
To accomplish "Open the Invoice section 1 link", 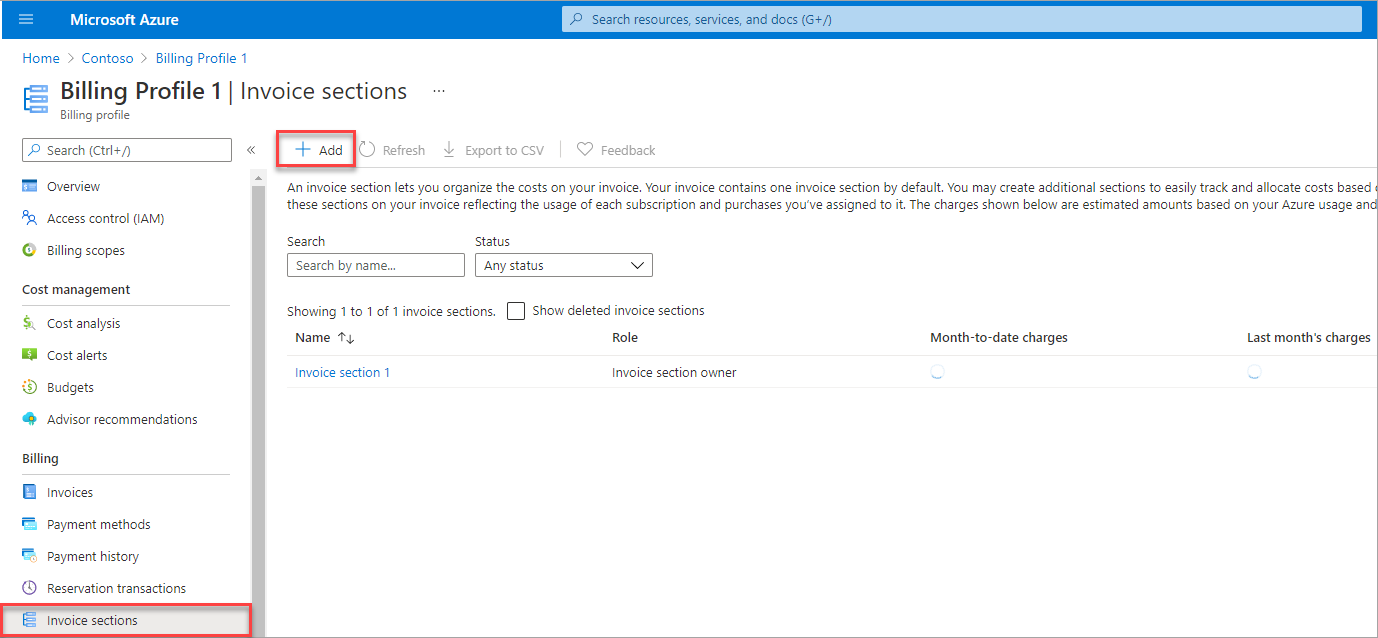I will [342, 372].
